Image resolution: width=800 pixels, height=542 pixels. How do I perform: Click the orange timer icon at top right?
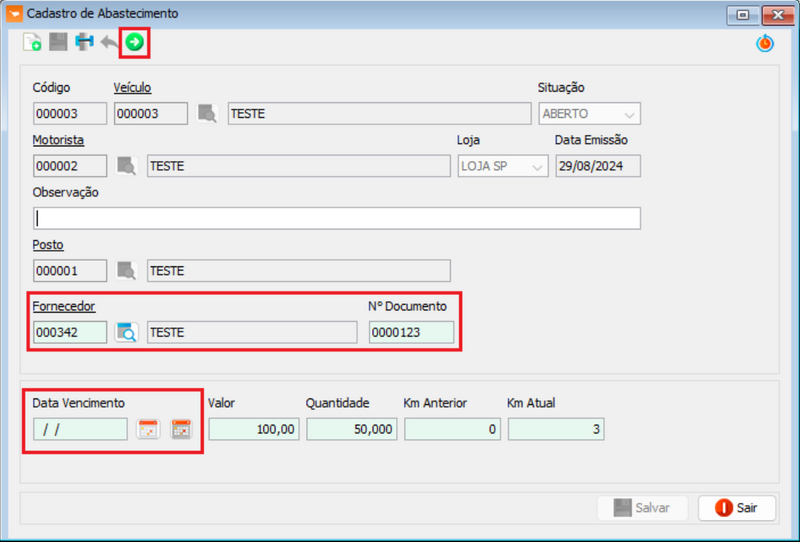765,43
